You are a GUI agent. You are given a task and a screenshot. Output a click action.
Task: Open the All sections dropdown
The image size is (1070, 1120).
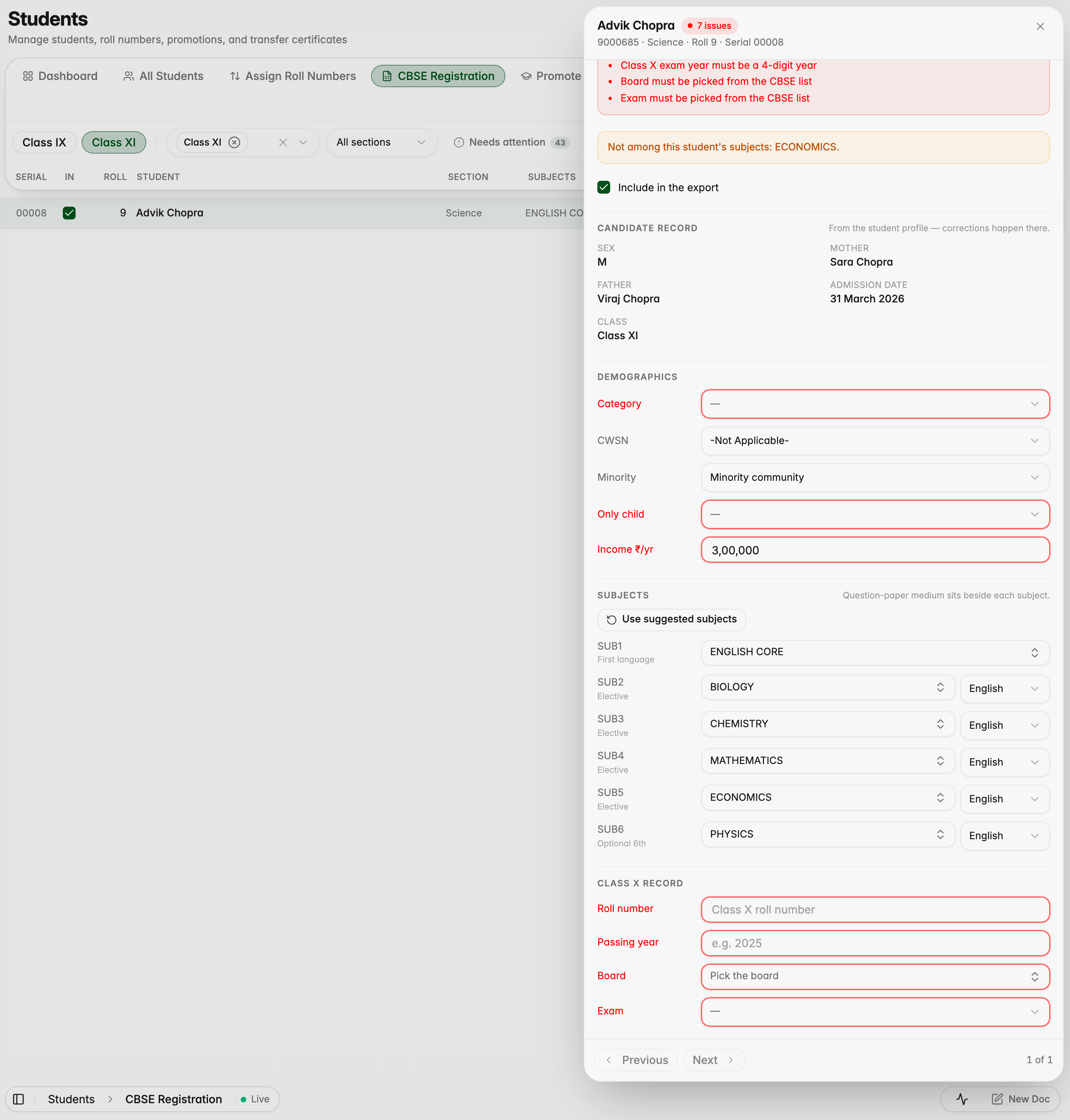(x=381, y=143)
